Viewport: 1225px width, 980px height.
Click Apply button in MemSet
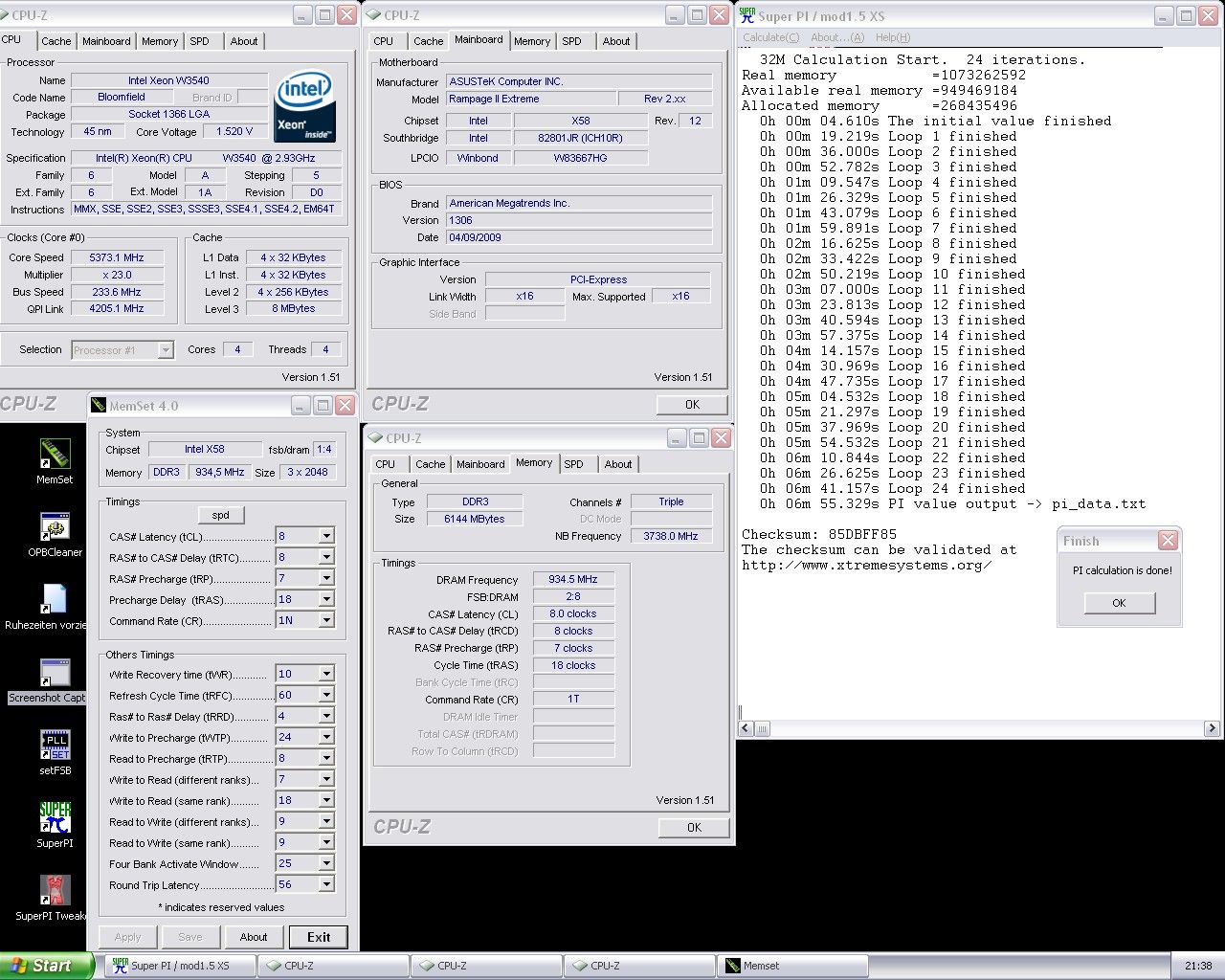click(127, 937)
